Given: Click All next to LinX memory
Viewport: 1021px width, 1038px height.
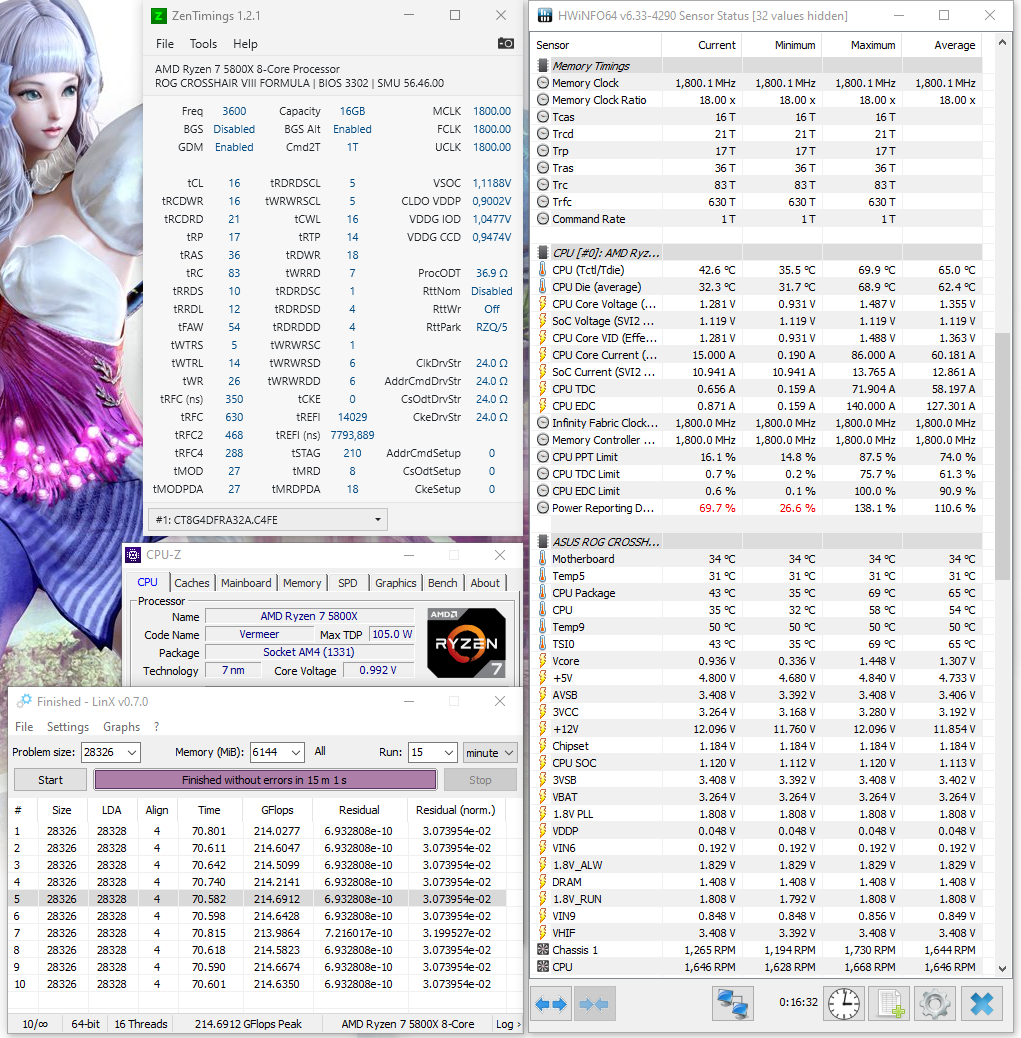Looking at the screenshot, I should 320,751.
